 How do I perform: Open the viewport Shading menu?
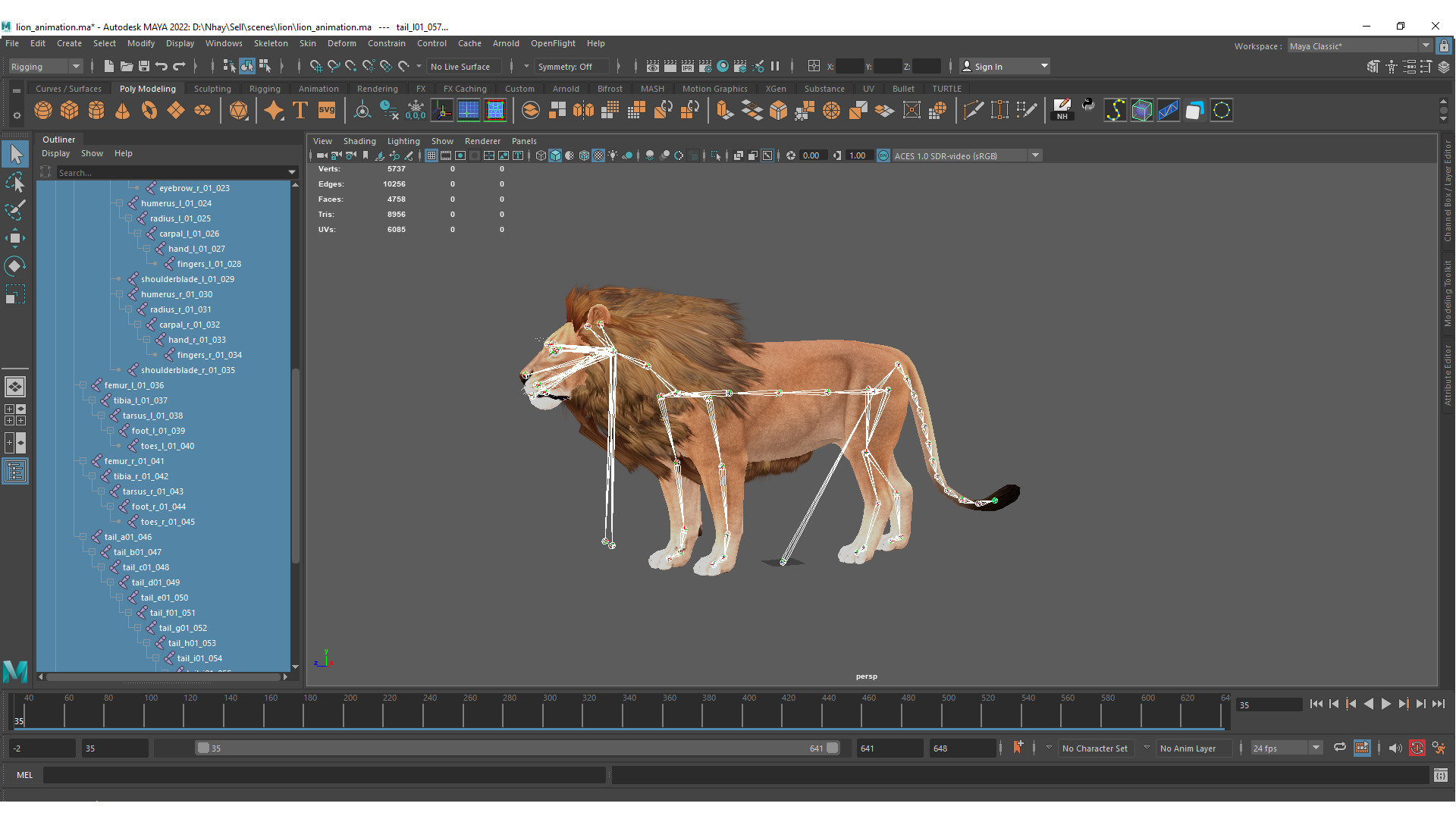click(359, 141)
